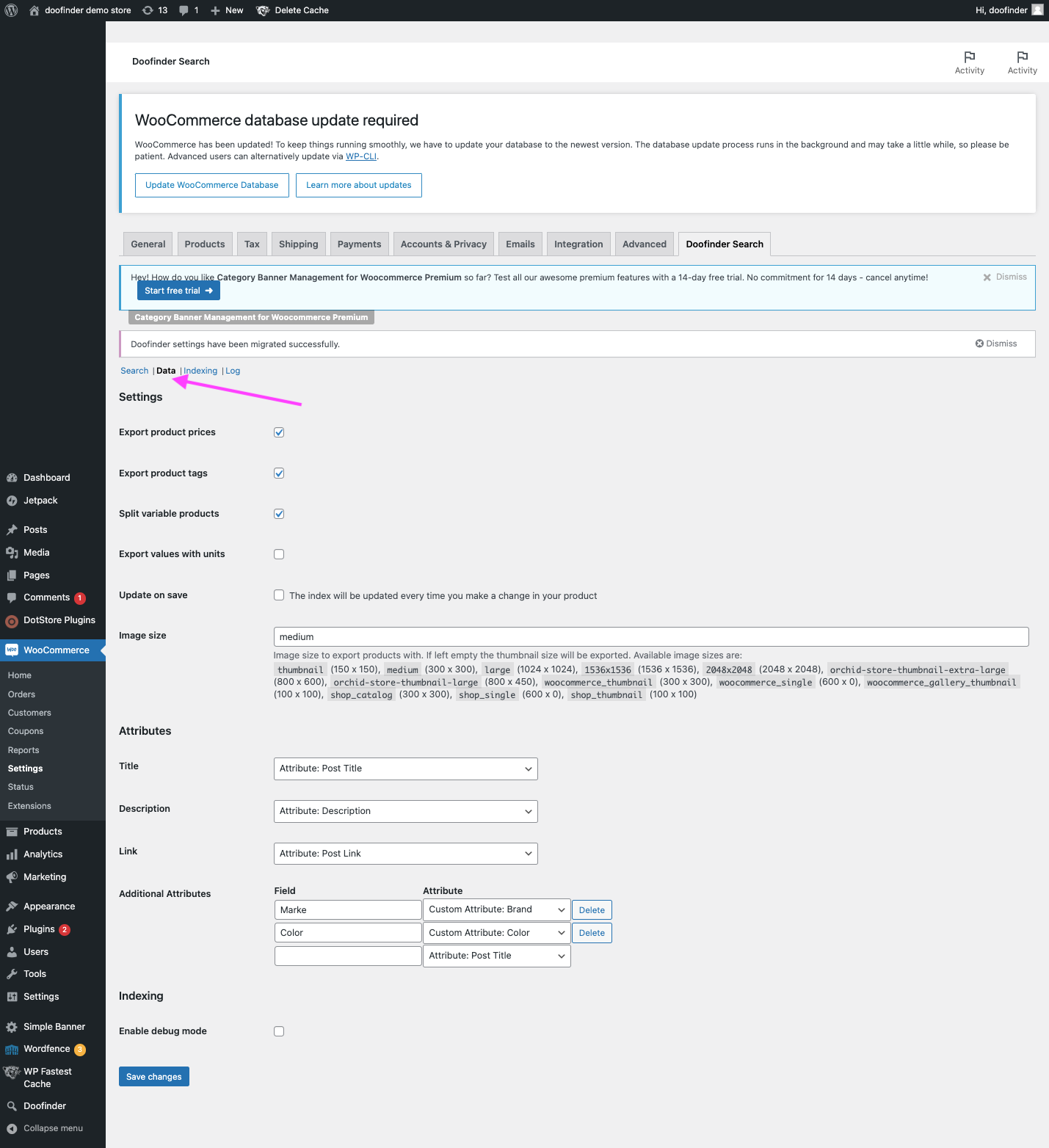The image size is (1049, 1148).
Task: Save changes
Action: pyautogui.click(x=154, y=1077)
